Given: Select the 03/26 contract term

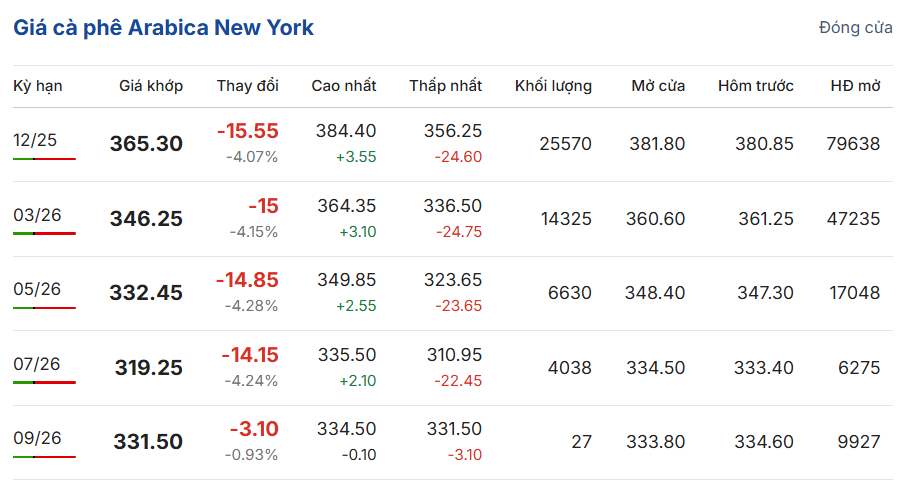Looking at the screenshot, I should 36,214.
